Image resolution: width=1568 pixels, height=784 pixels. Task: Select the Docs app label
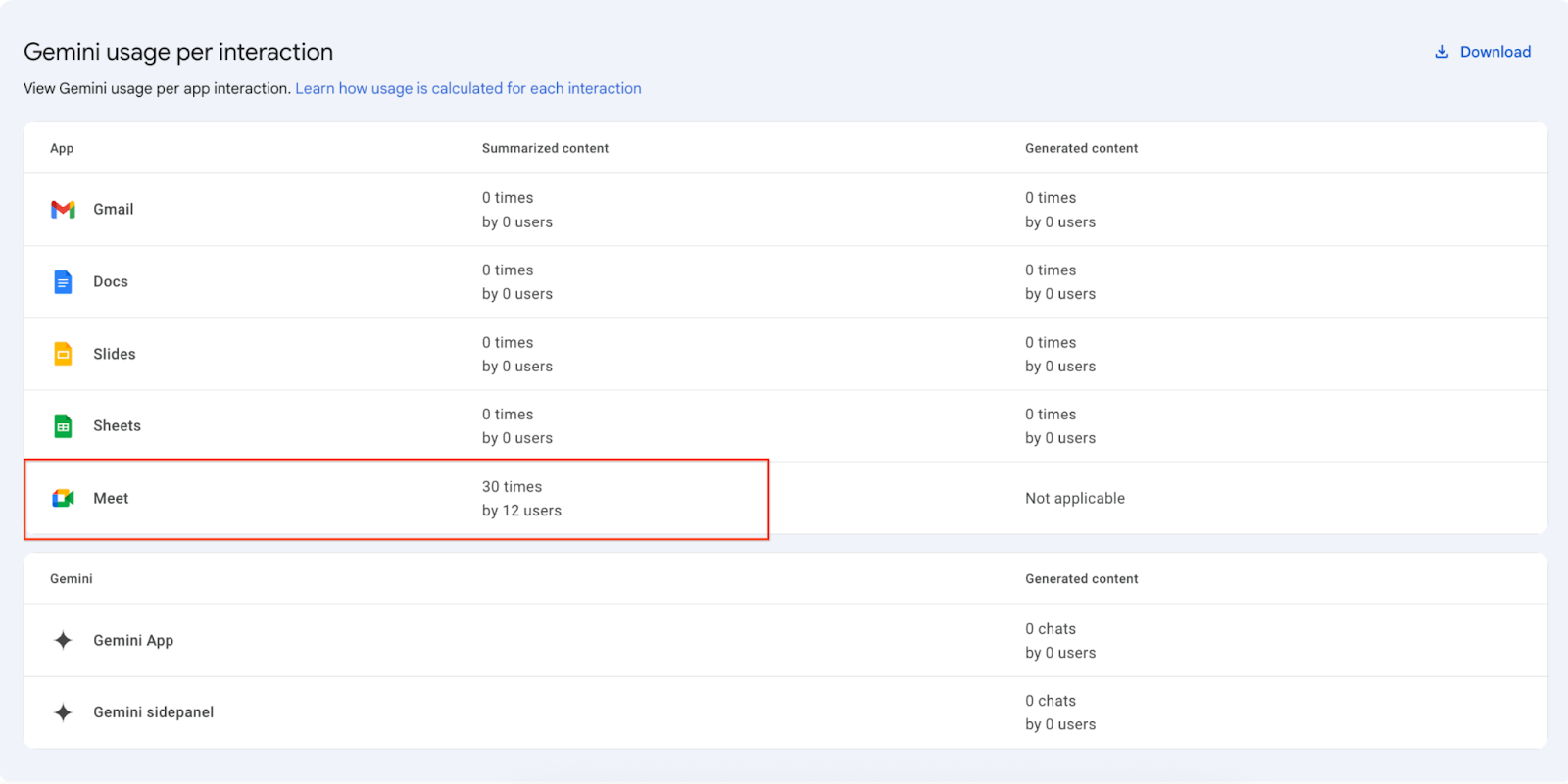[111, 282]
